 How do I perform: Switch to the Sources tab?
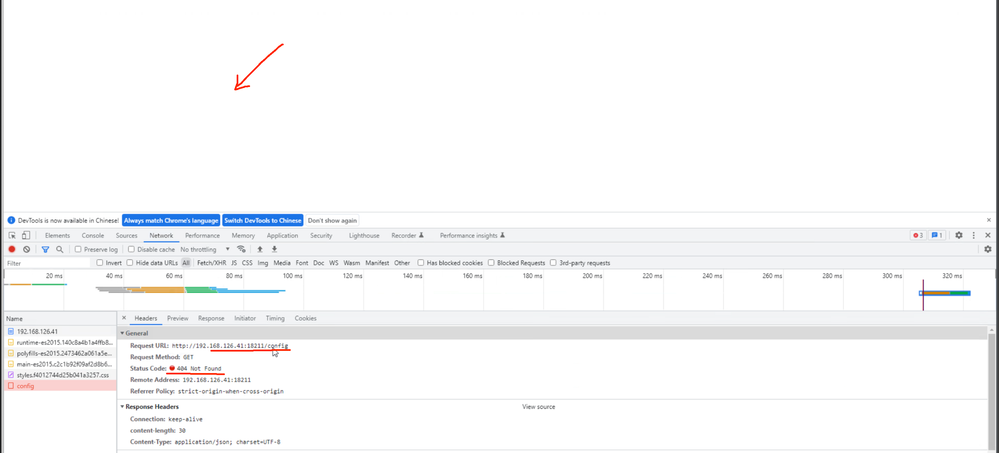click(x=126, y=235)
